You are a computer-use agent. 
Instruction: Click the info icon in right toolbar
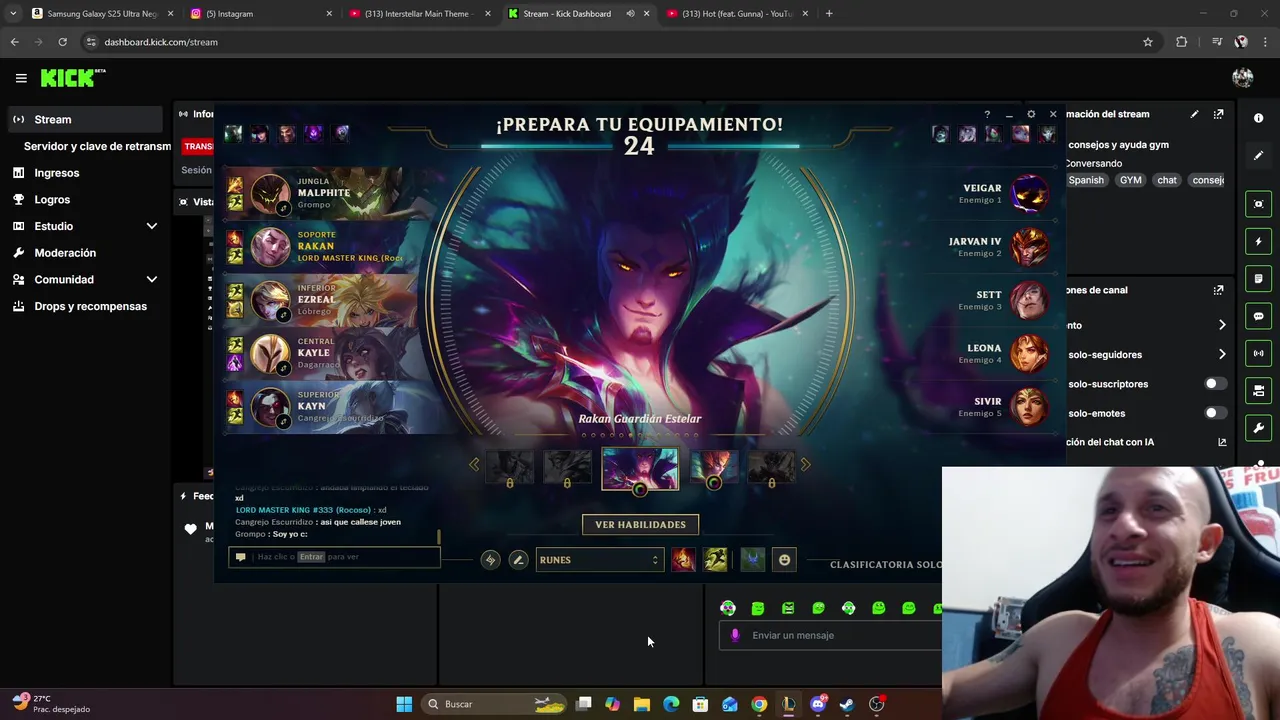point(1258,118)
